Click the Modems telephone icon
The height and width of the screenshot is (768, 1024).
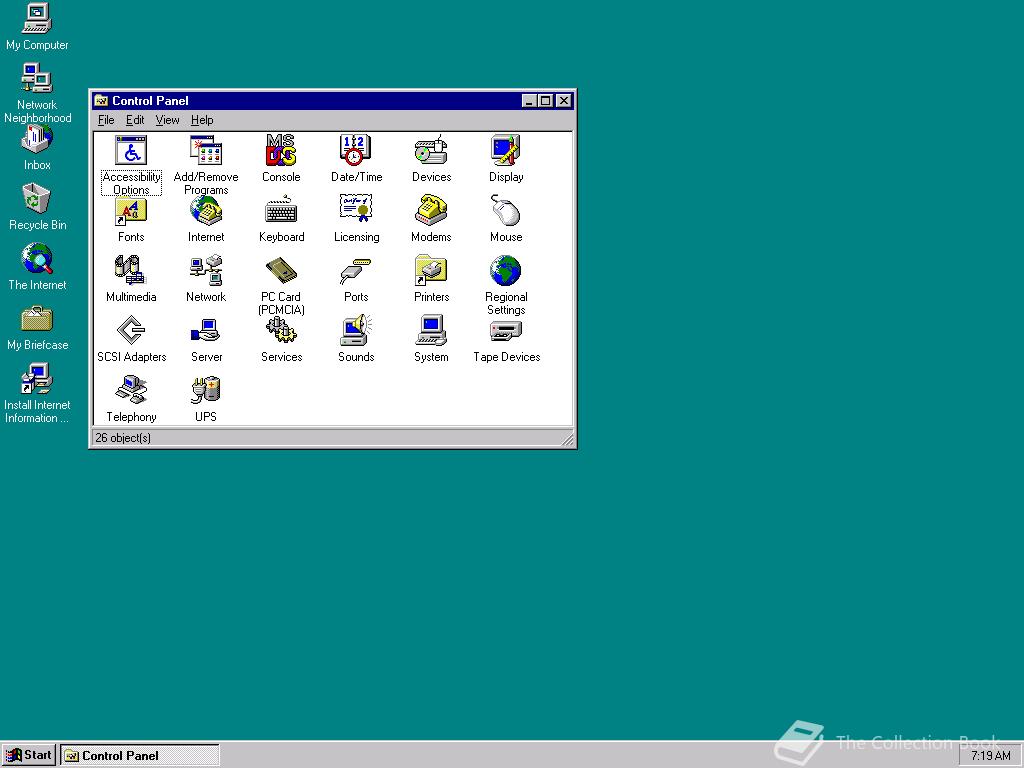431,210
